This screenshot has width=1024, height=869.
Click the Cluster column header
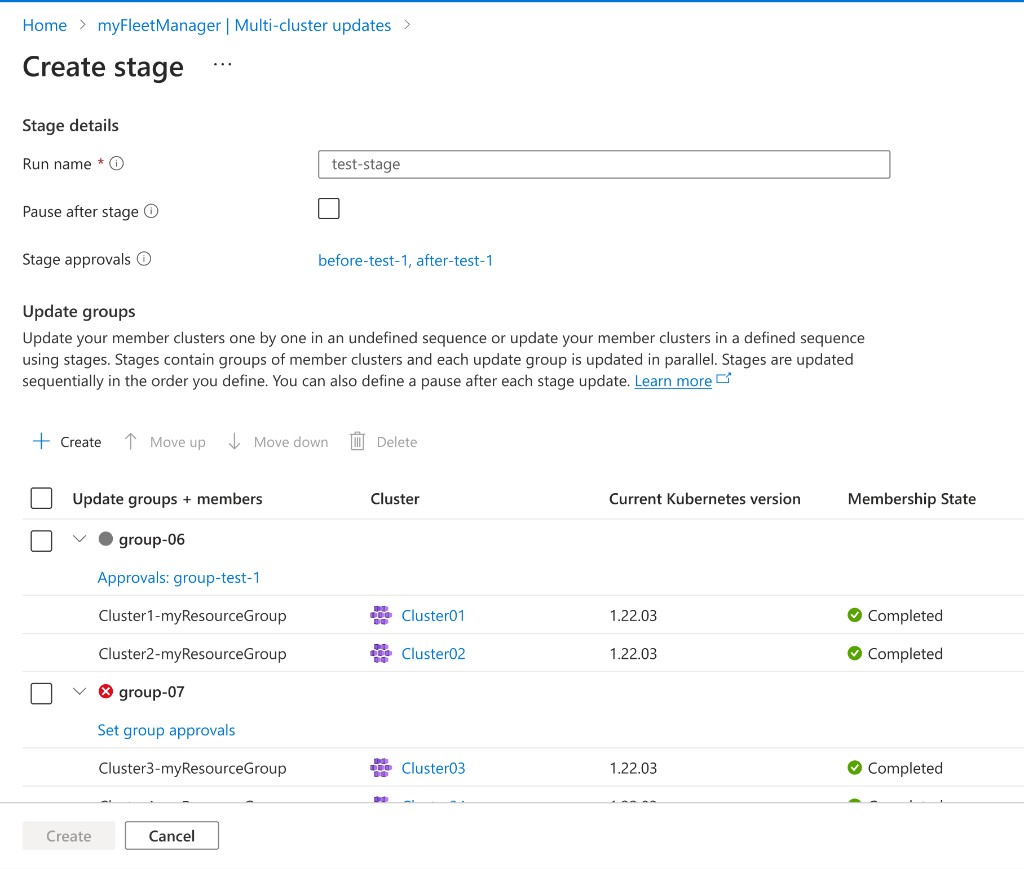(x=394, y=499)
